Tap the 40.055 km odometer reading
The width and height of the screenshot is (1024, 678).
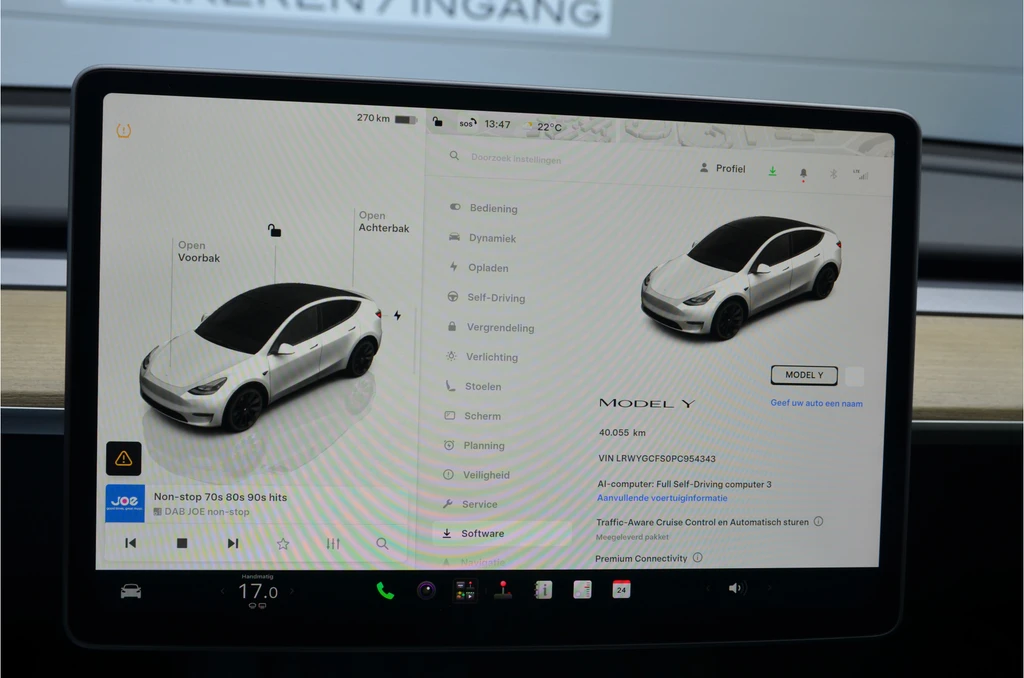[x=622, y=432]
